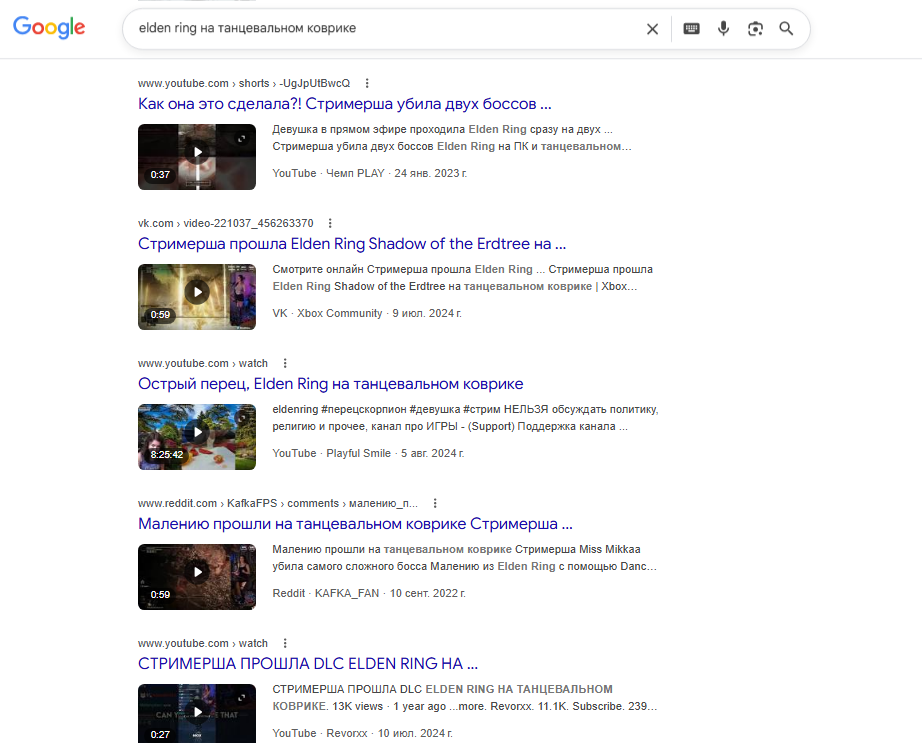The height and width of the screenshot is (743, 922).
Task: Click snippet mentioning Стримерша Miss Mikkaa
Action: point(465,558)
